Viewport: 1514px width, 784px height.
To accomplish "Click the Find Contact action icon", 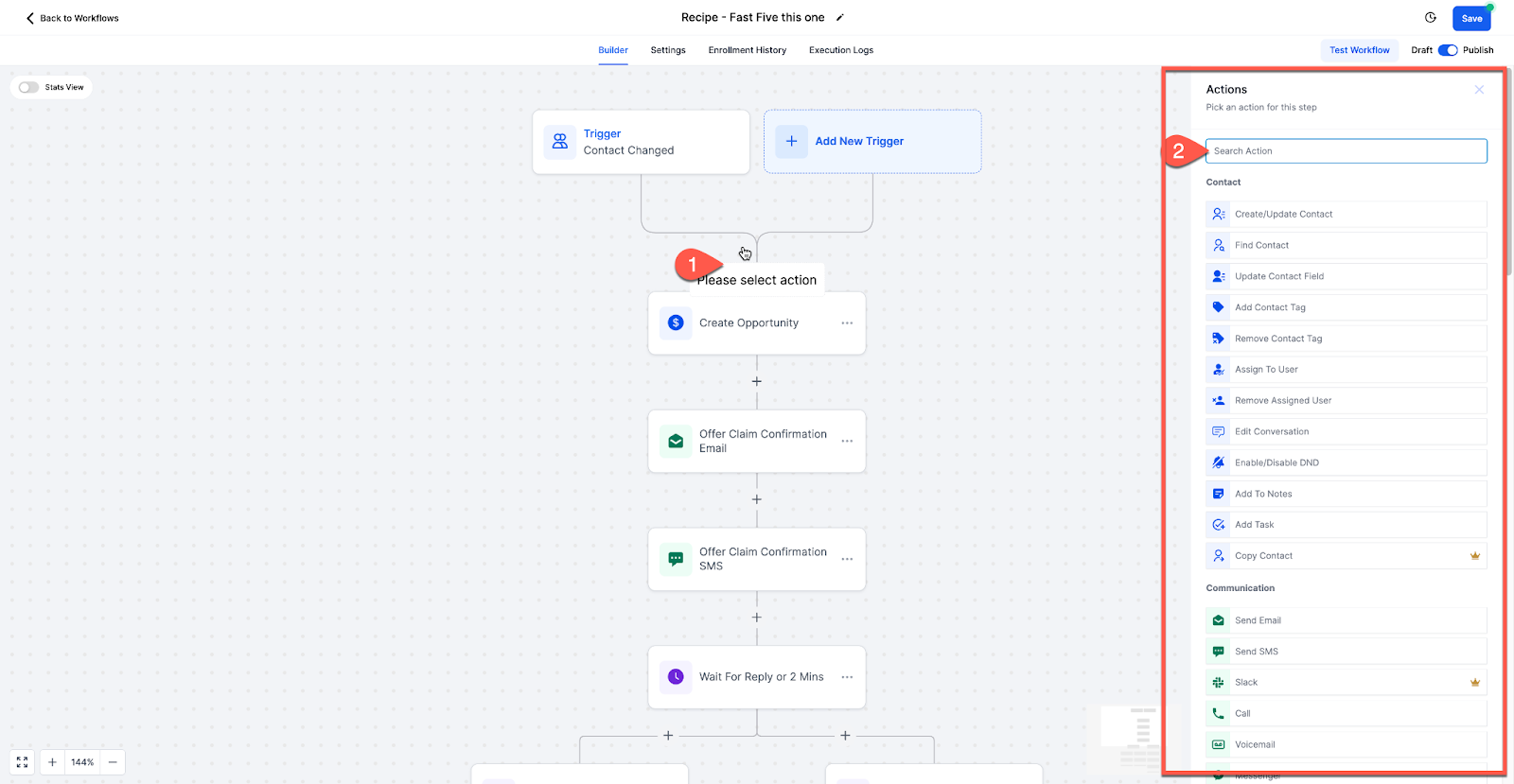I will [1219, 245].
